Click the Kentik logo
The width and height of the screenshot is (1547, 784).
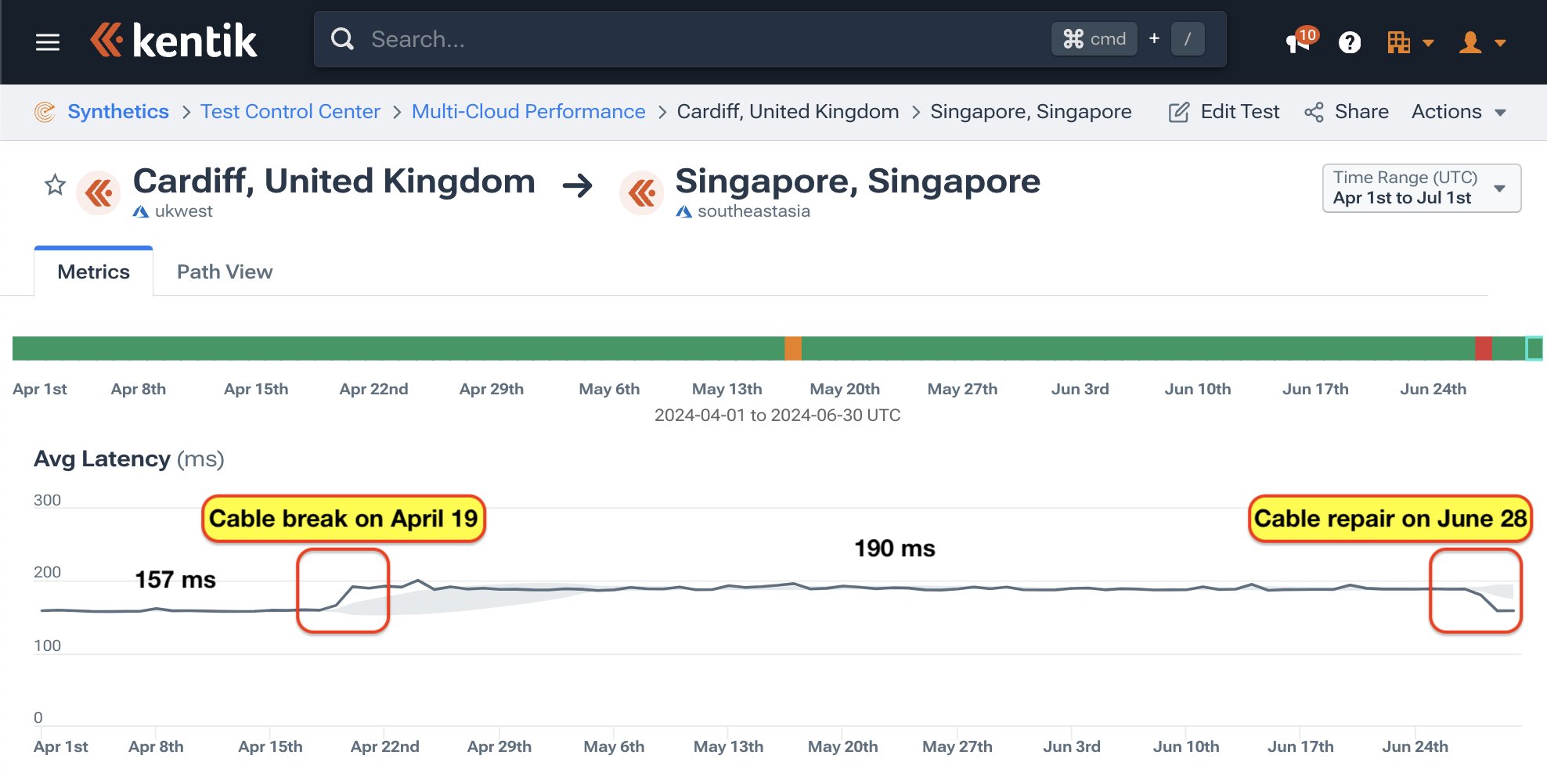(x=174, y=41)
